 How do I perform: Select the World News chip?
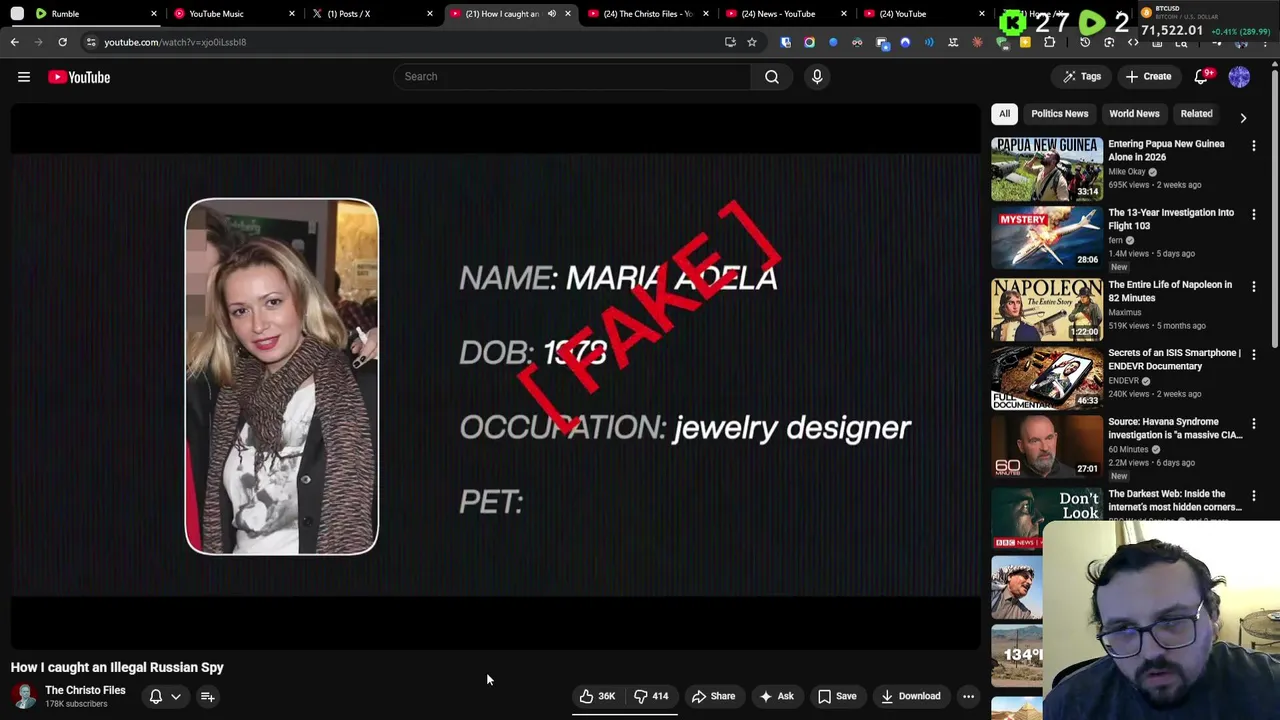[1134, 114]
